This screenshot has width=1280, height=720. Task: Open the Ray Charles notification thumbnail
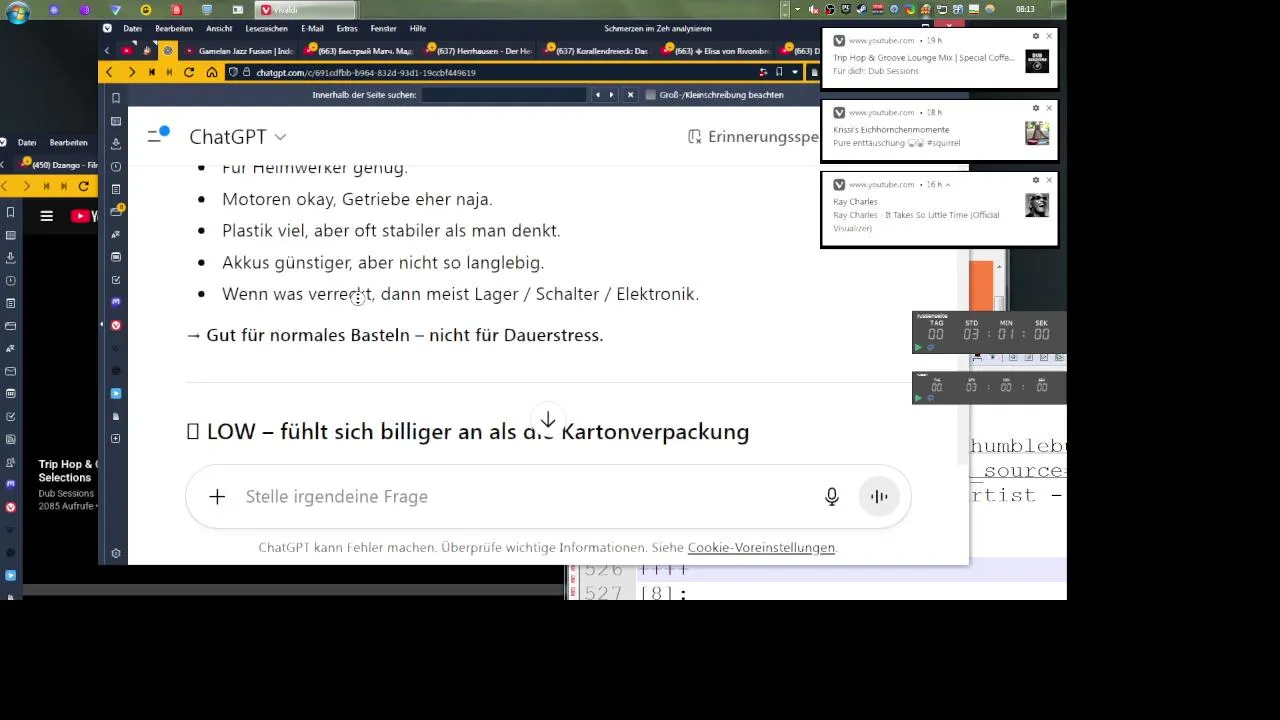click(1037, 205)
